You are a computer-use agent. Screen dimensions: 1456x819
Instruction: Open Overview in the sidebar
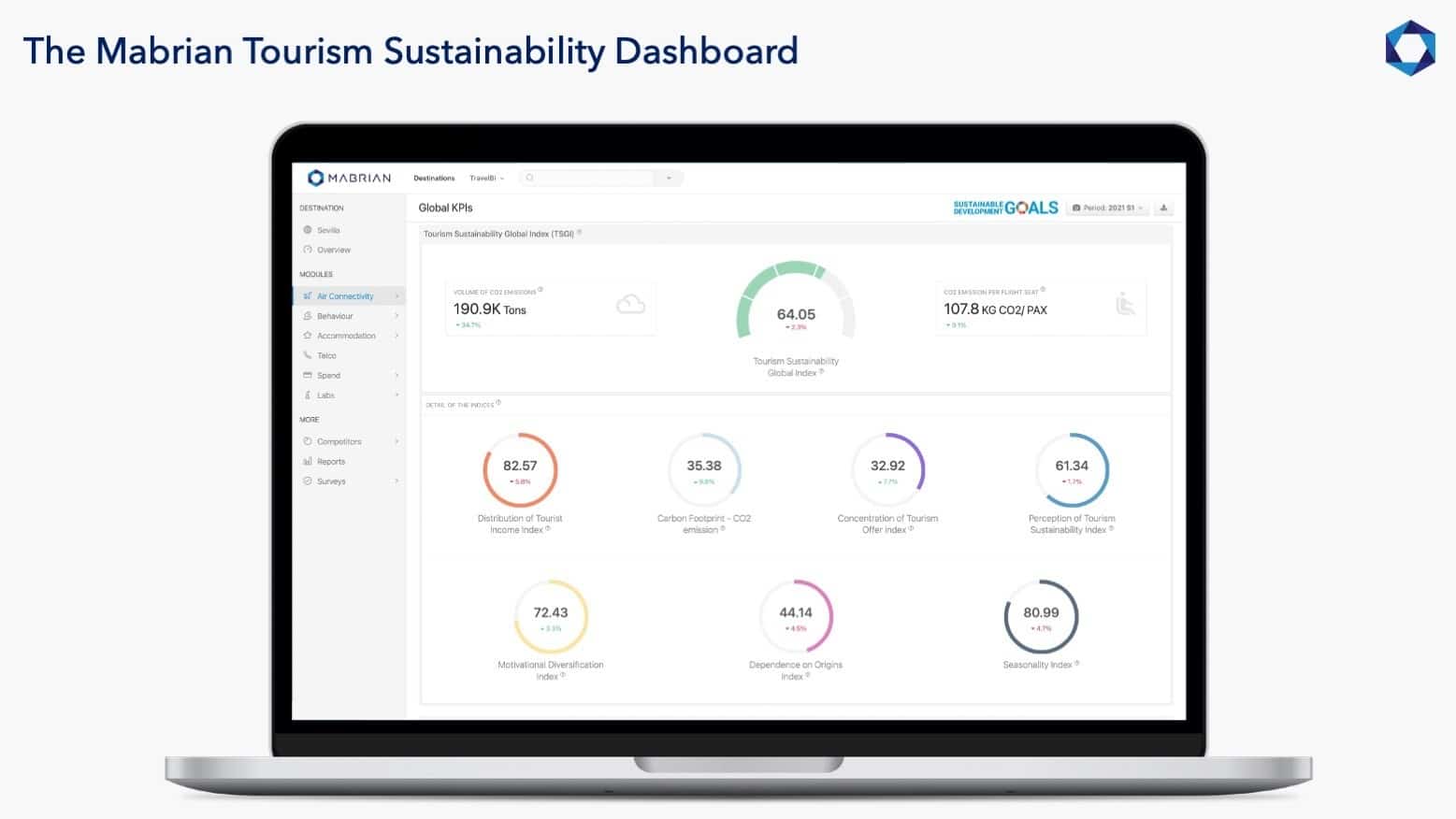(334, 250)
